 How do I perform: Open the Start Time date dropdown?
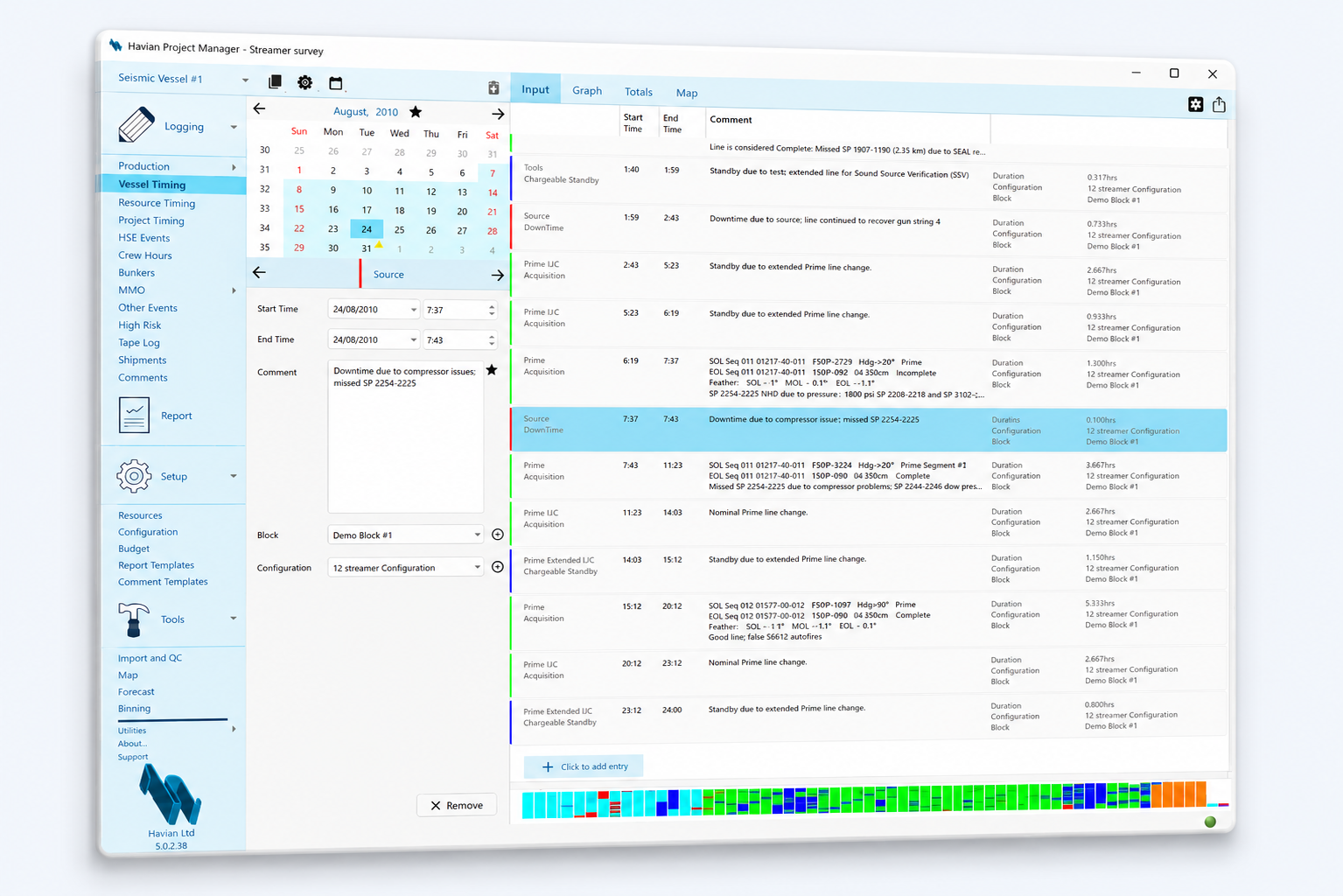[x=413, y=310]
